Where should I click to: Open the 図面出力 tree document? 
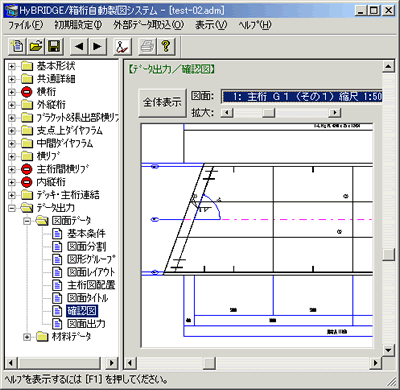[87, 324]
